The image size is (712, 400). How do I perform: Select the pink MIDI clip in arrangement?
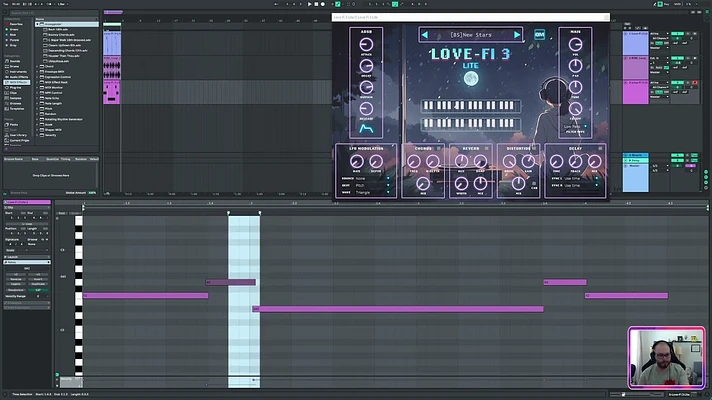point(112,93)
